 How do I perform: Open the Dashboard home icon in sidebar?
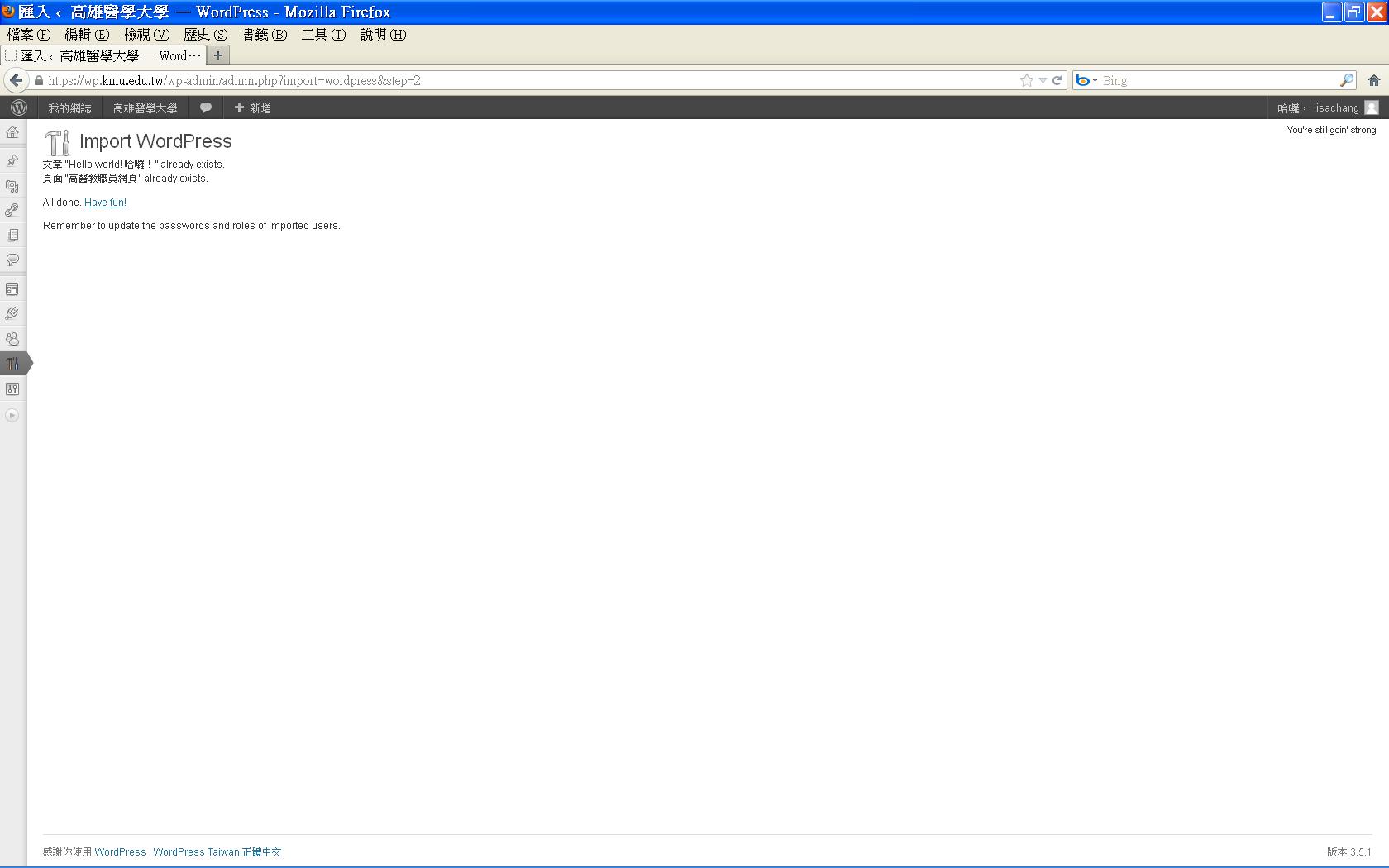pos(12,132)
